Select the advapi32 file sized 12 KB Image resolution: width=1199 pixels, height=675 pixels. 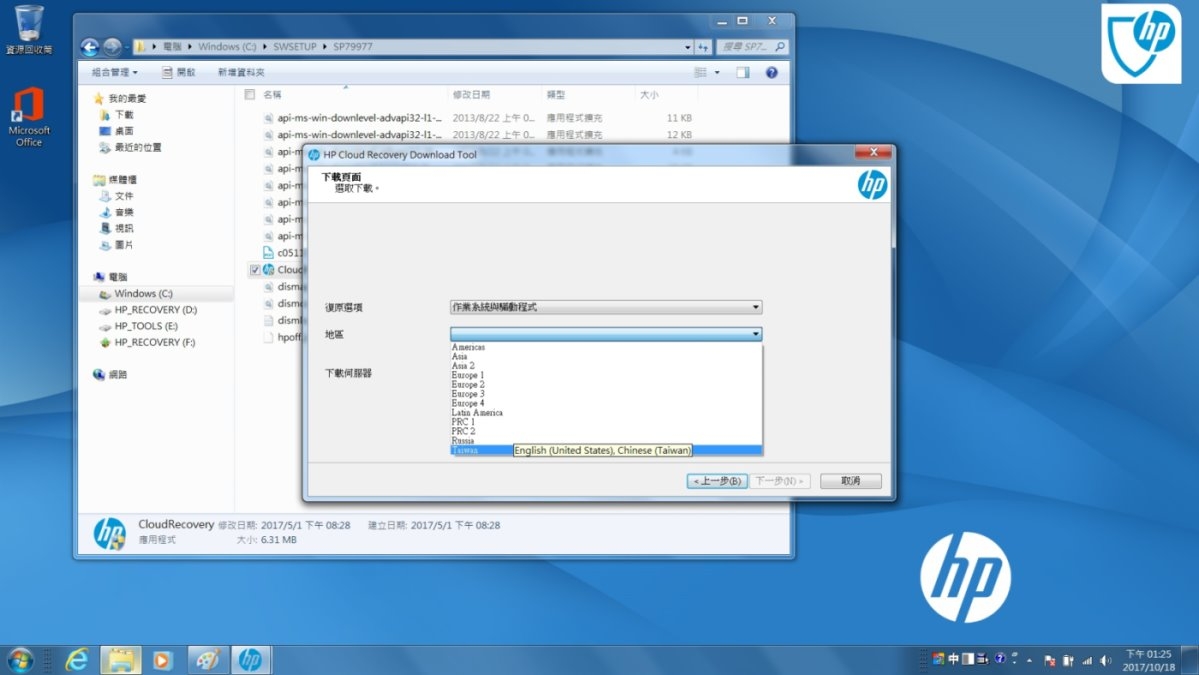click(x=478, y=135)
